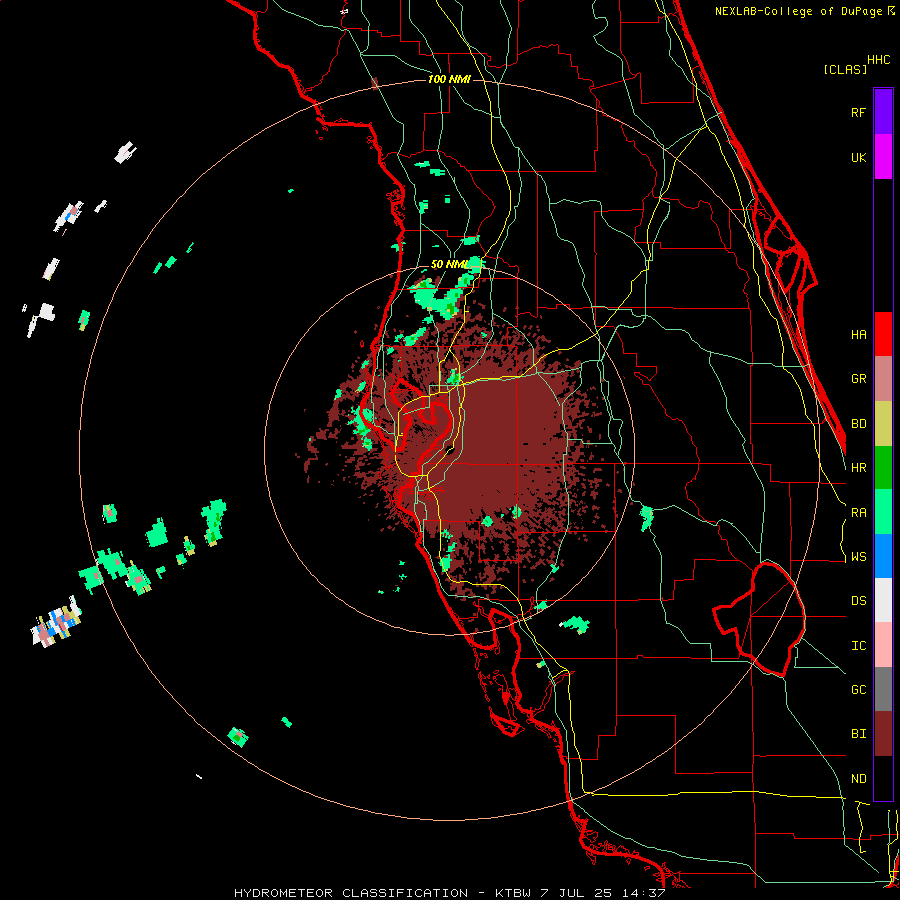Click the ND legend label
Viewport: 900px width, 900px height.
858,779
